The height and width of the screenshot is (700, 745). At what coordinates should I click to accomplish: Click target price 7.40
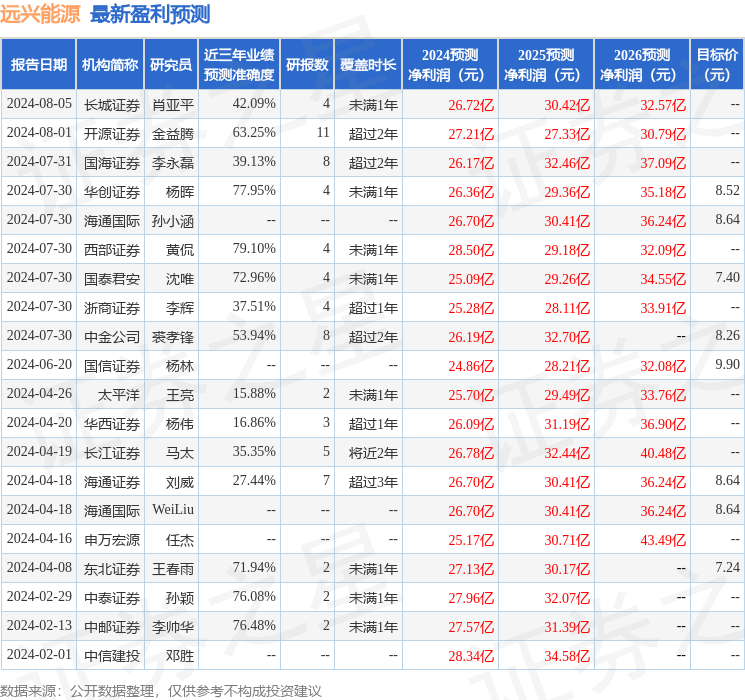tap(727, 278)
